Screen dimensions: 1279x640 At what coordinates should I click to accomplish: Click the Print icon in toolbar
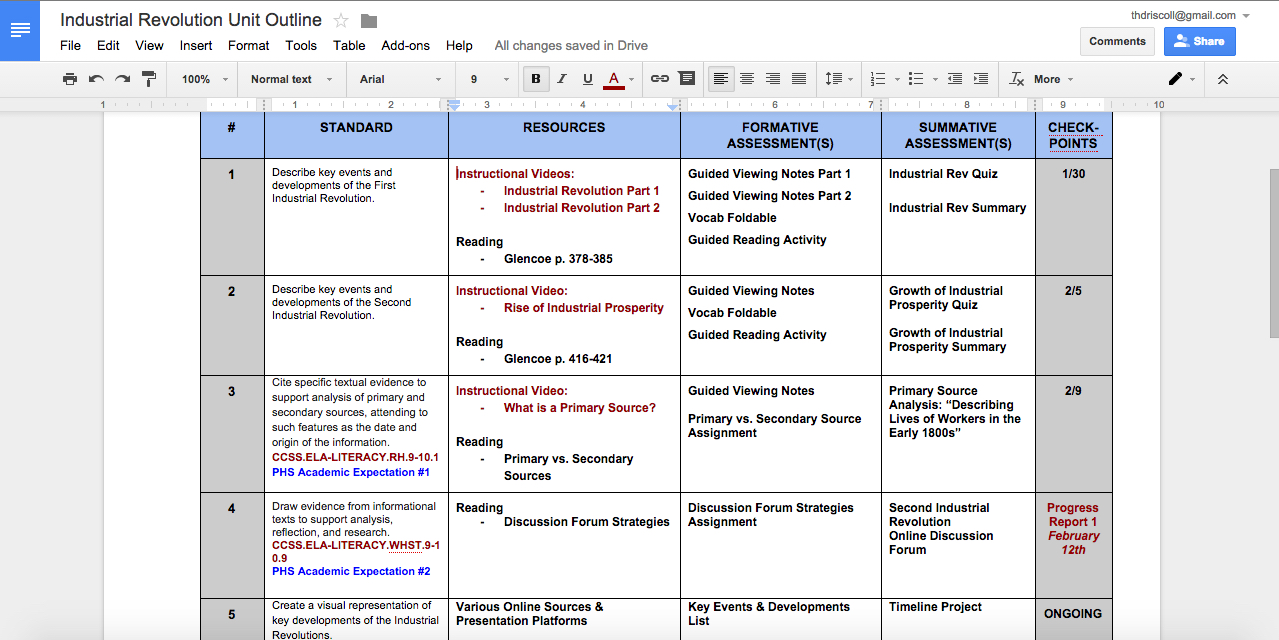pyautogui.click(x=70, y=79)
